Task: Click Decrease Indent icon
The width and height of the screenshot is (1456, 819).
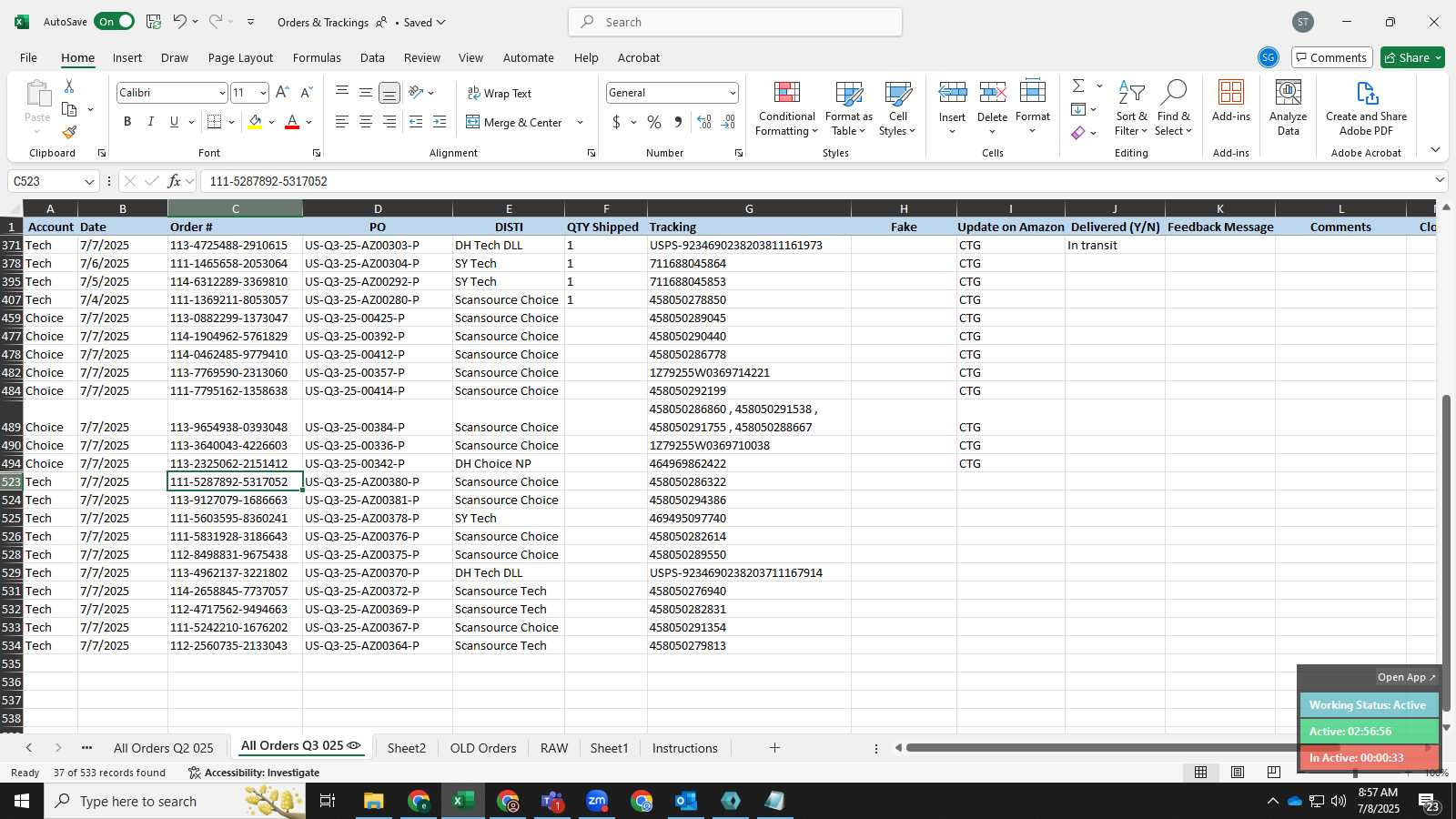Action: pos(416,122)
